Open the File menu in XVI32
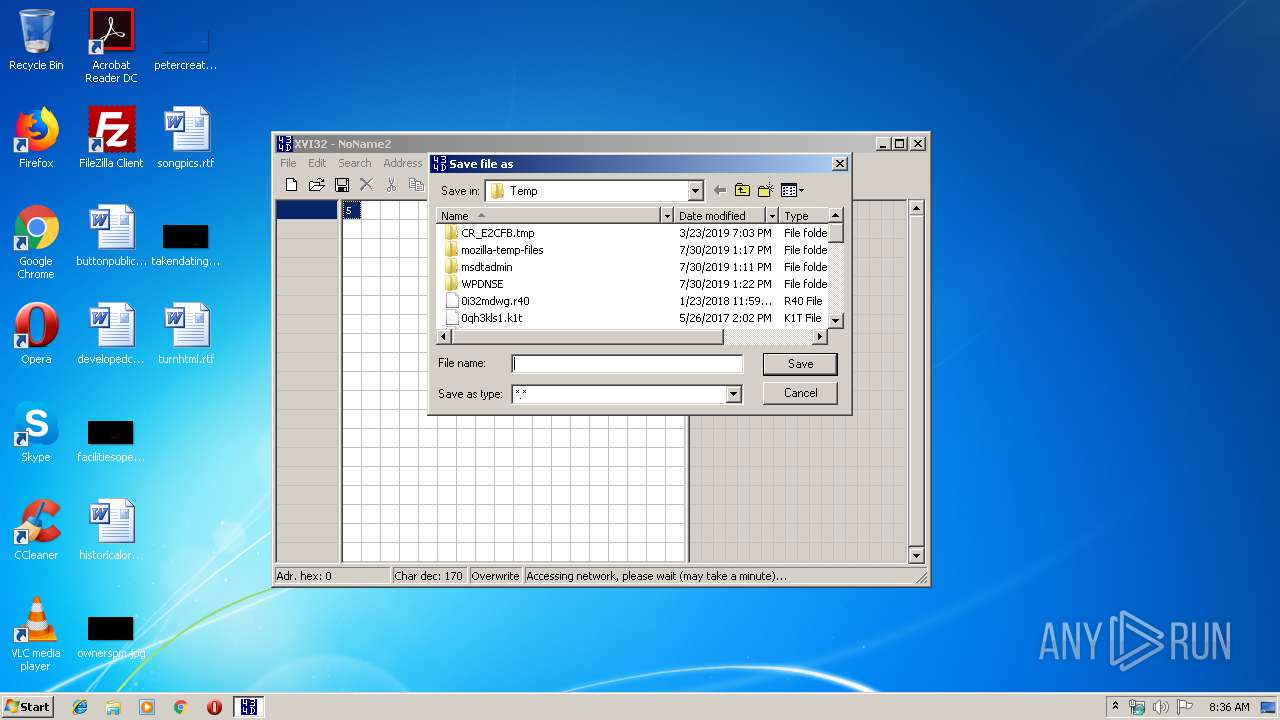1280x720 pixels. [288, 163]
